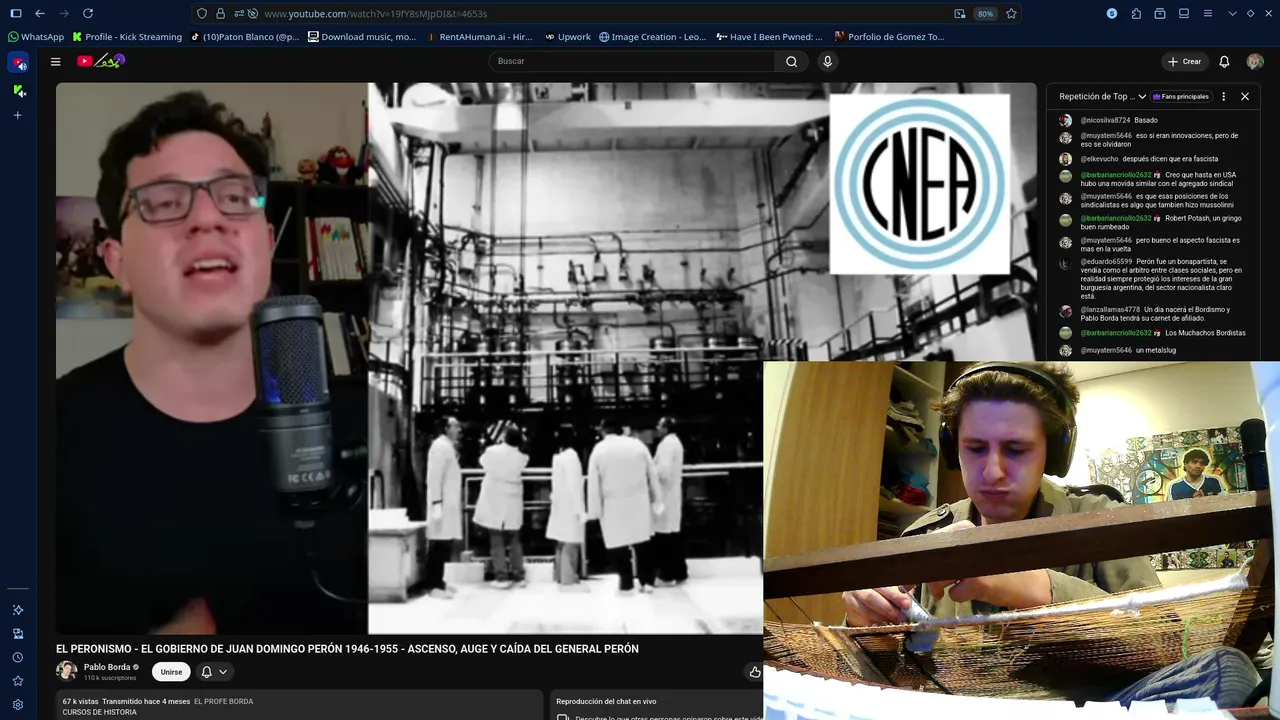Open the Porfolio de Gomez bookmark
The height and width of the screenshot is (720, 1280).
(889, 37)
